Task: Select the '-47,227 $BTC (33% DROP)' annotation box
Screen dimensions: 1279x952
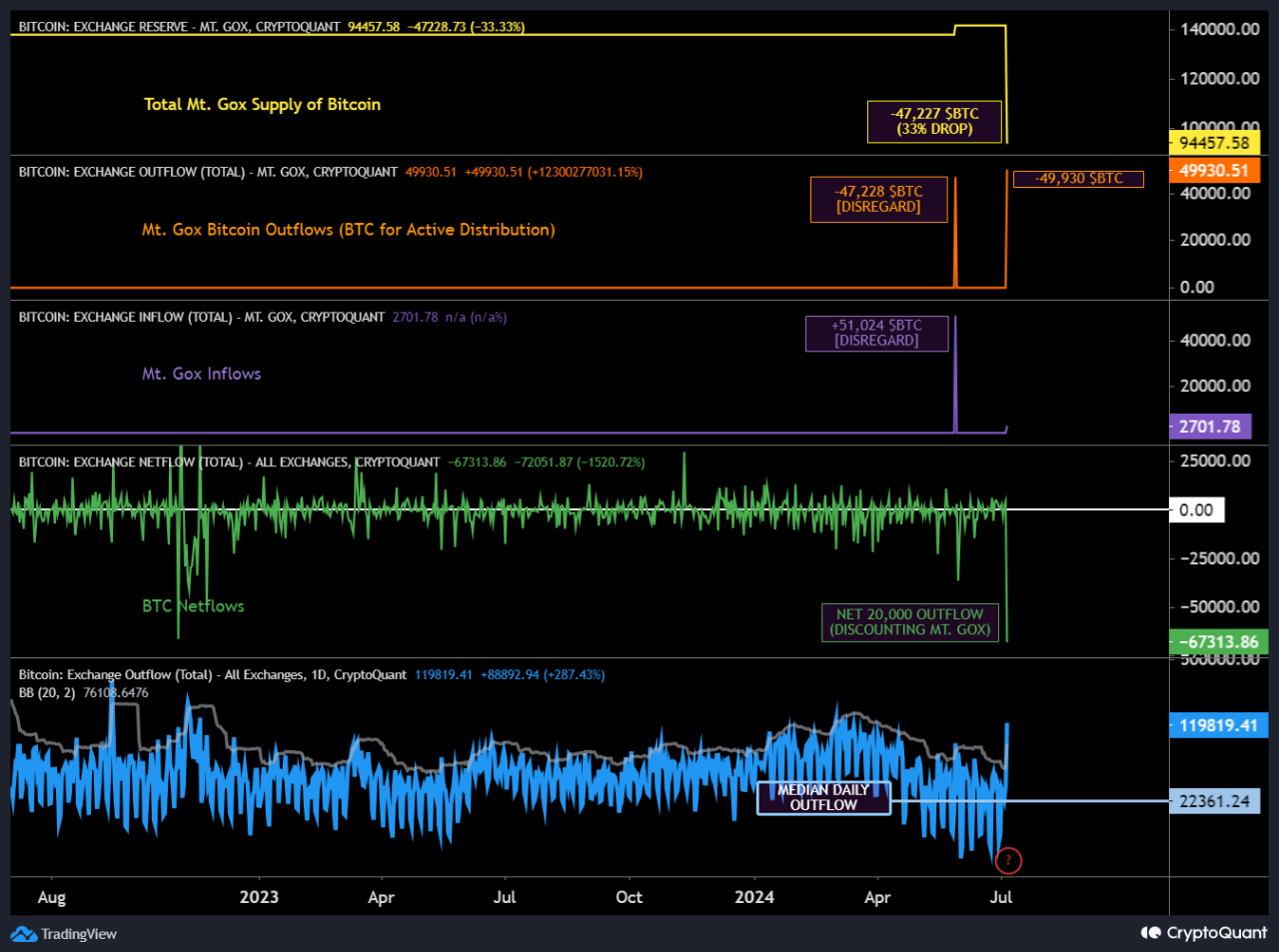Action: tap(934, 122)
